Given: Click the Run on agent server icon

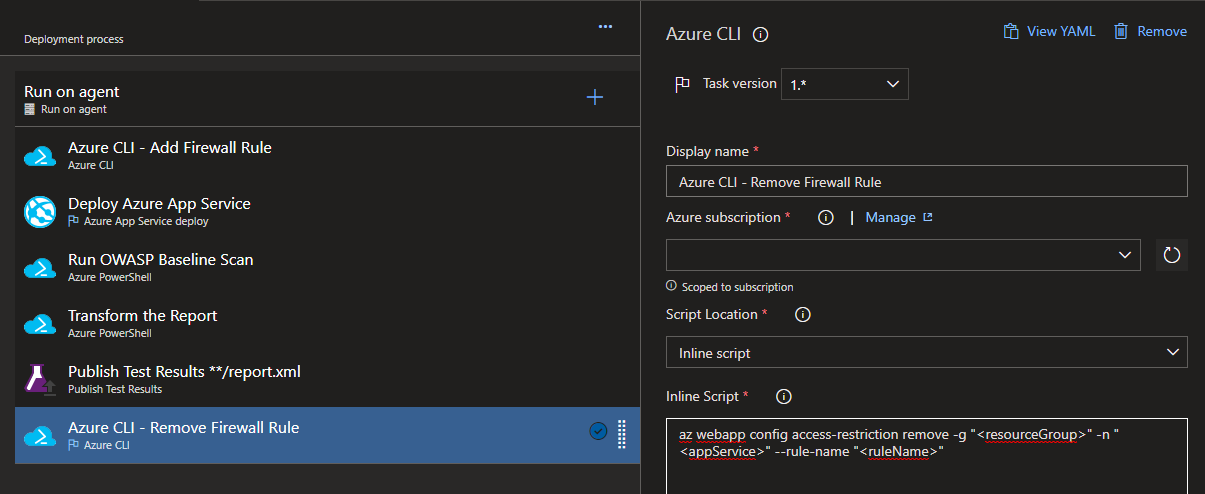Looking at the screenshot, I should pyautogui.click(x=30, y=109).
